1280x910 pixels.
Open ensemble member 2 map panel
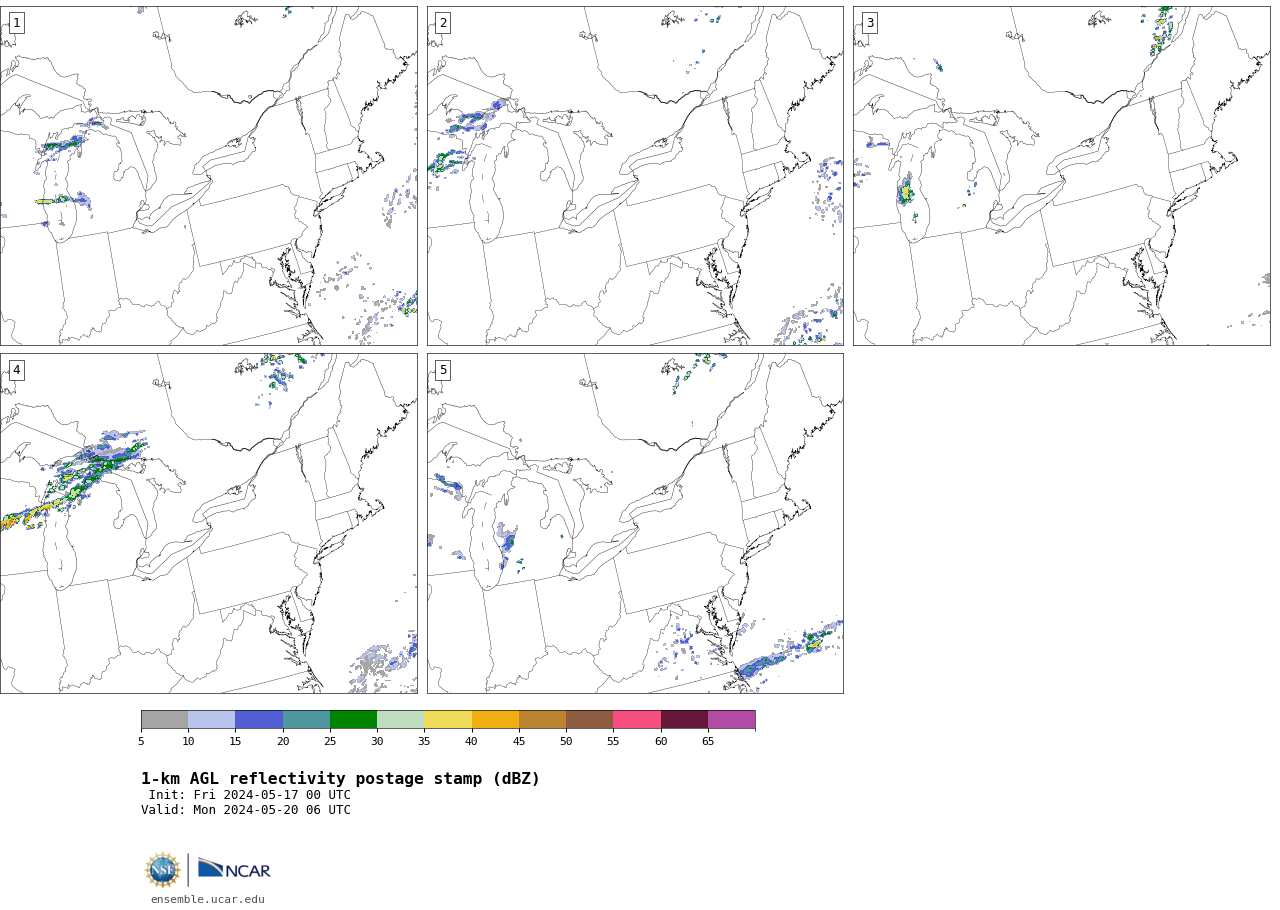tap(635, 176)
